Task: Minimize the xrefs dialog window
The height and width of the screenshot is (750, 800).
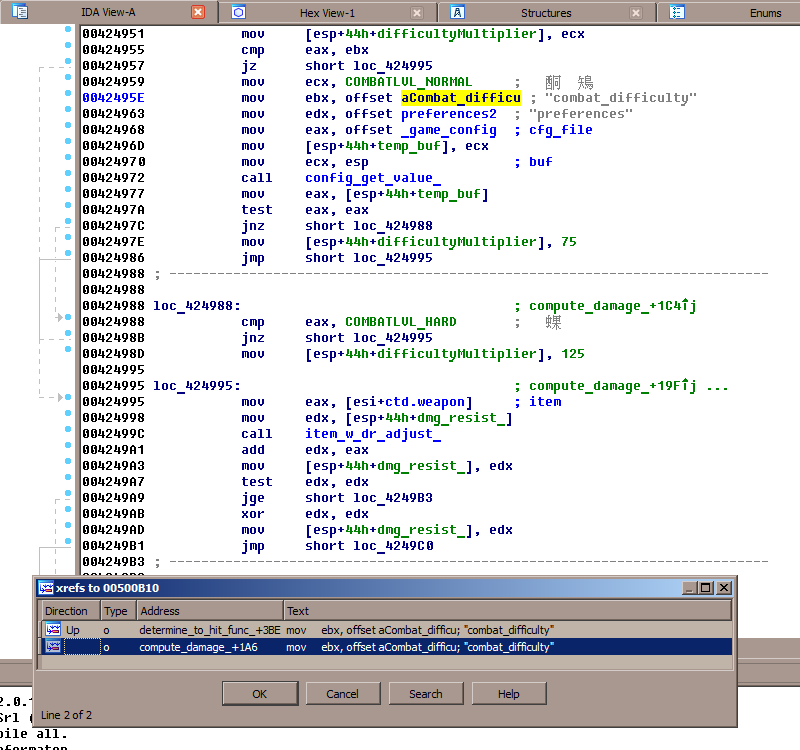Action: (690, 588)
